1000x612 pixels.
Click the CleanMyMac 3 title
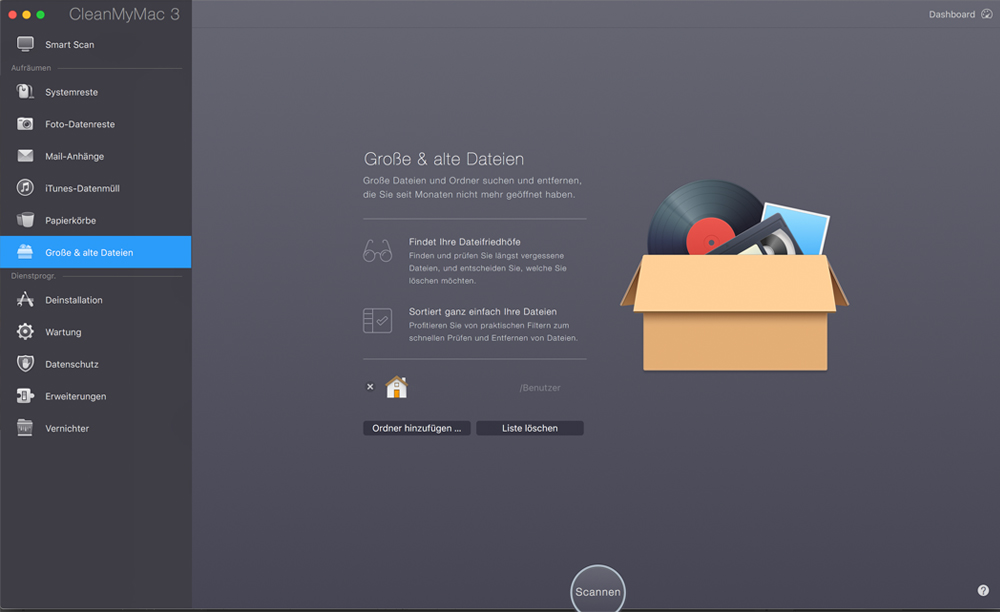point(124,14)
